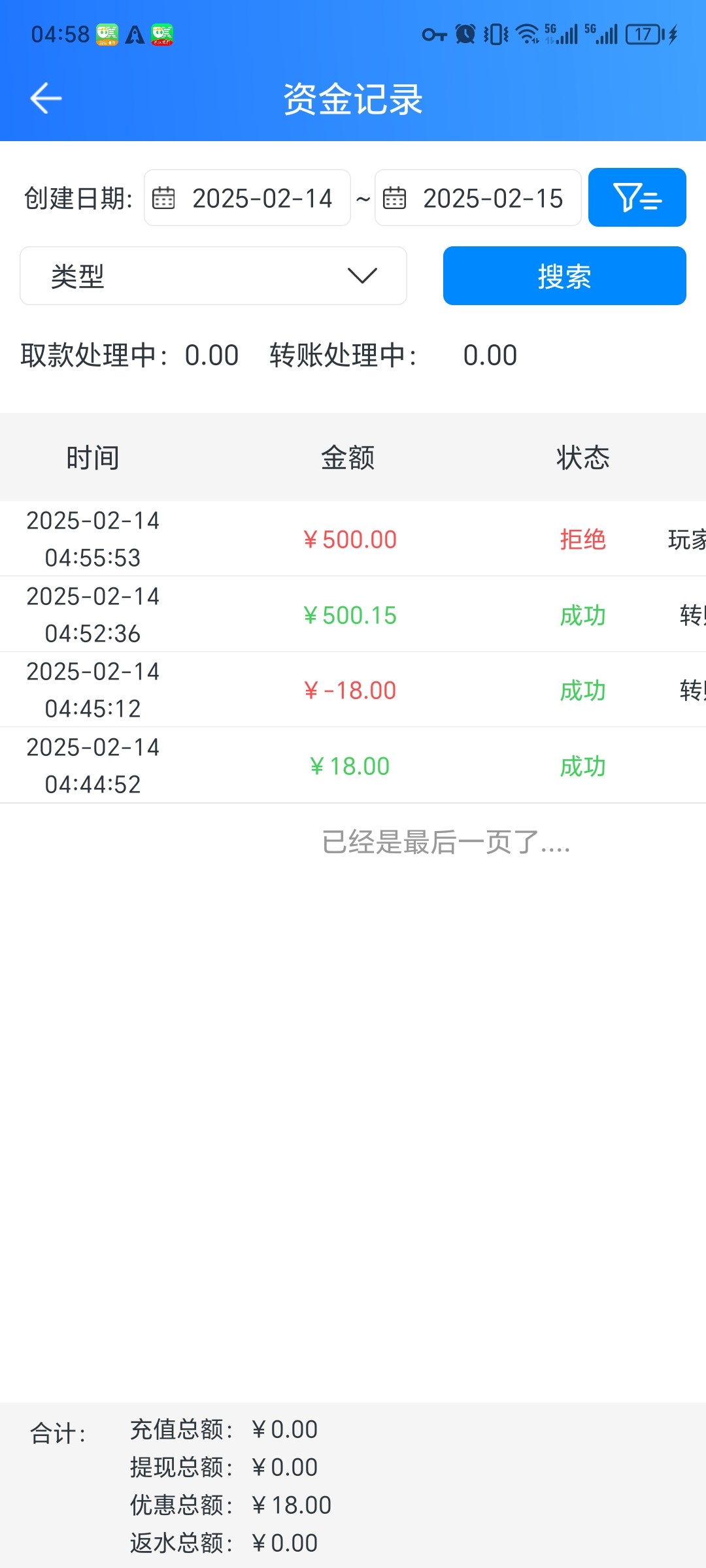Click the start date calendar icon
Image resolution: width=706 pixels, height=1568 pixels.
pos(163,198)
